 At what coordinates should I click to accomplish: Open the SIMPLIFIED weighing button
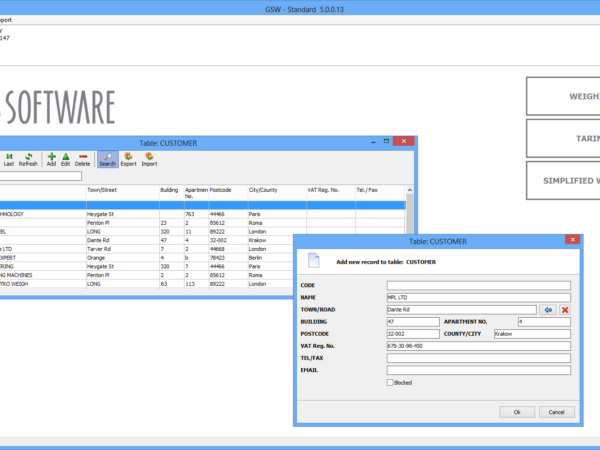(x=563, y=180)
